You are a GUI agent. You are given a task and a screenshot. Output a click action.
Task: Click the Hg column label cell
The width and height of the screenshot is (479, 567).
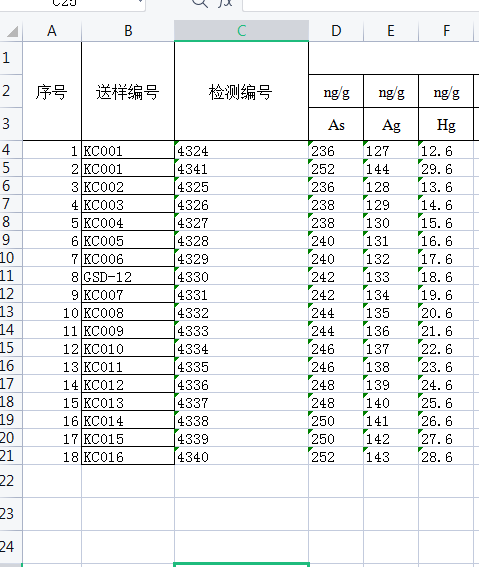[x=446, y=124]
